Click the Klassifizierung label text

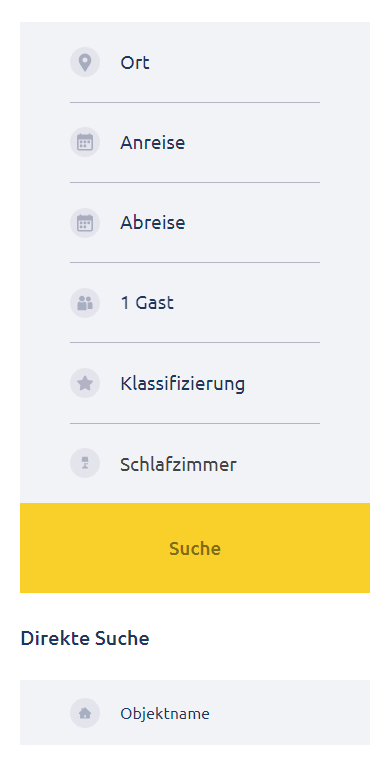182,384
